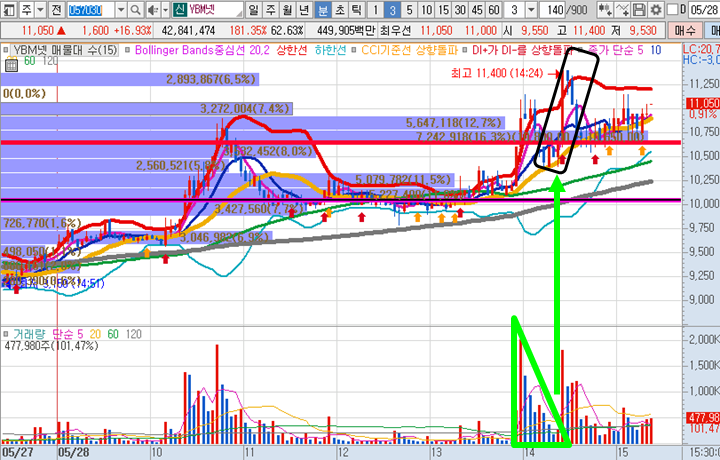Click the Bollinger Bands중심선 20,2 label
720x460 pixels.
point(202,50)
